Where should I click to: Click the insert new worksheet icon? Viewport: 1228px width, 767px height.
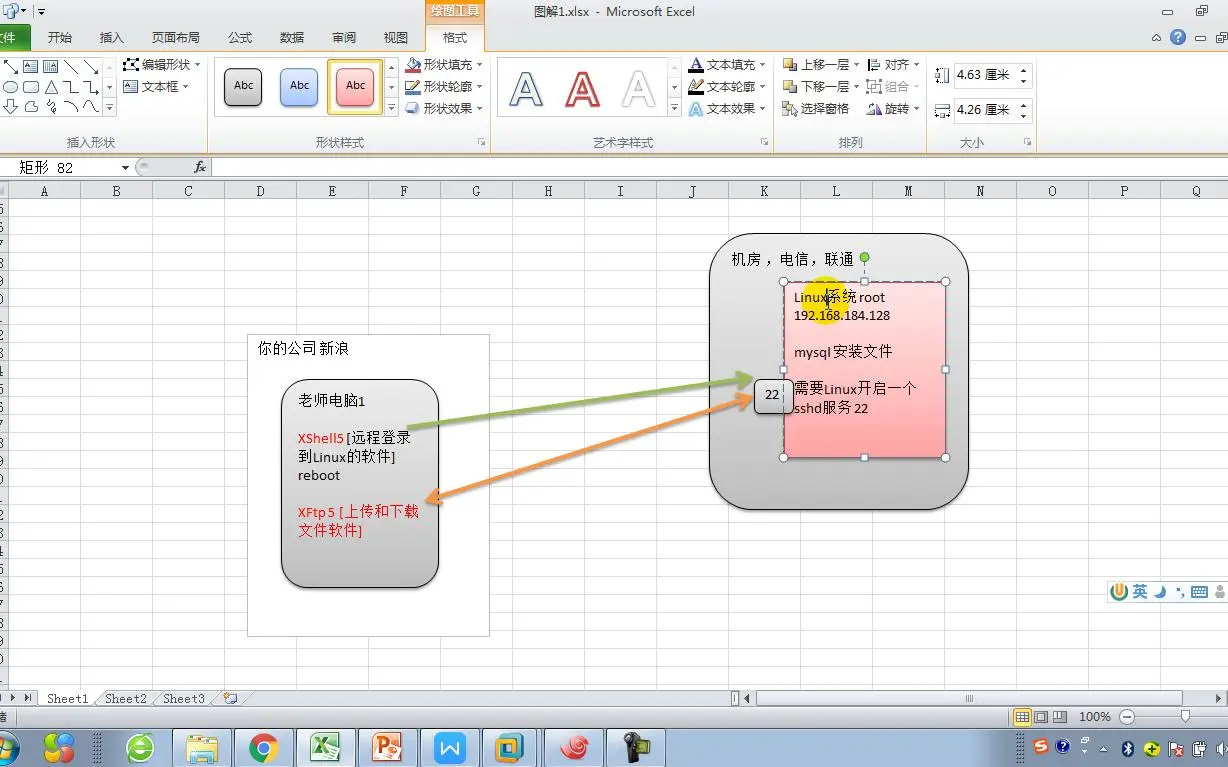[230, 698]
